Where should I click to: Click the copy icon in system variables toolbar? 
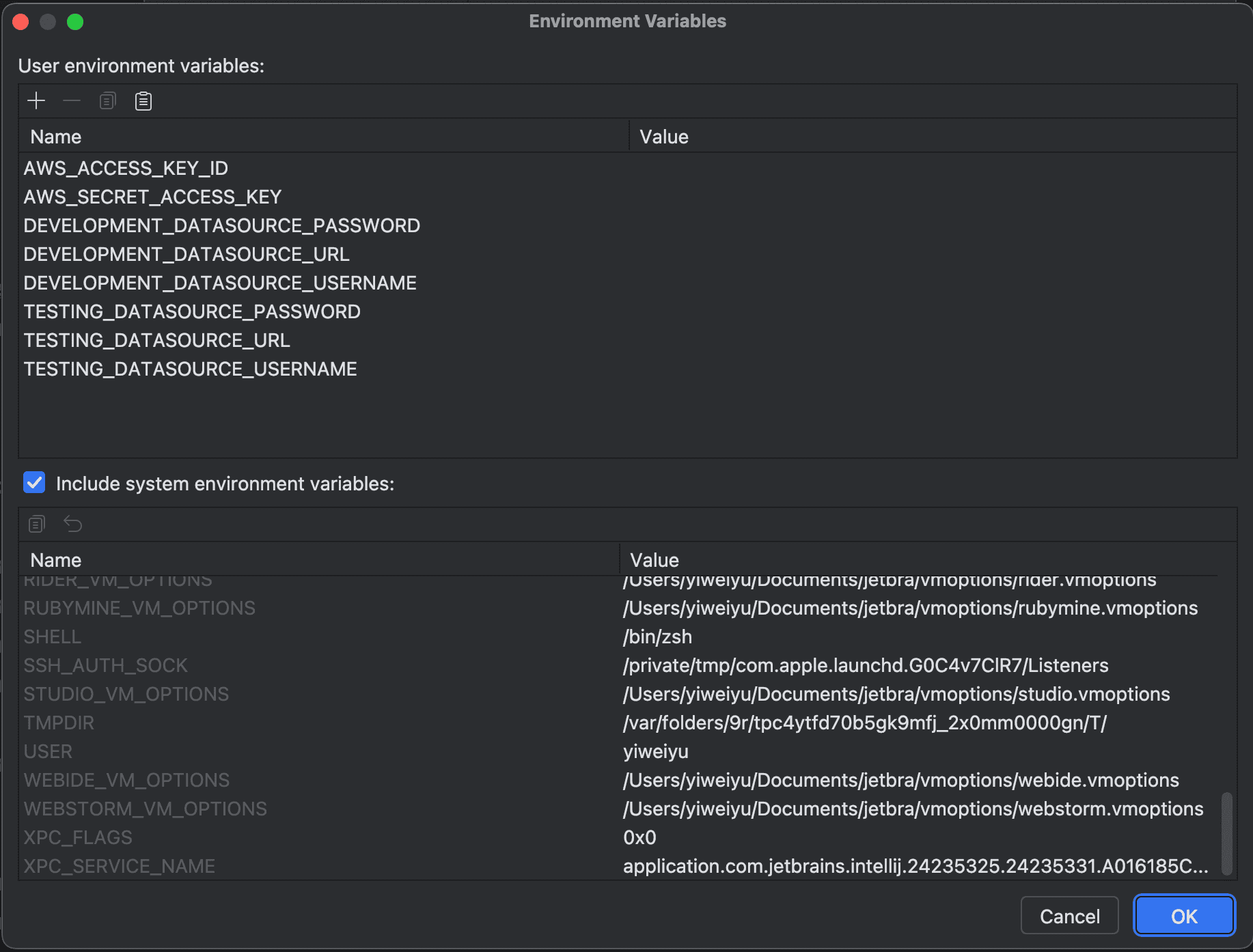37,524
